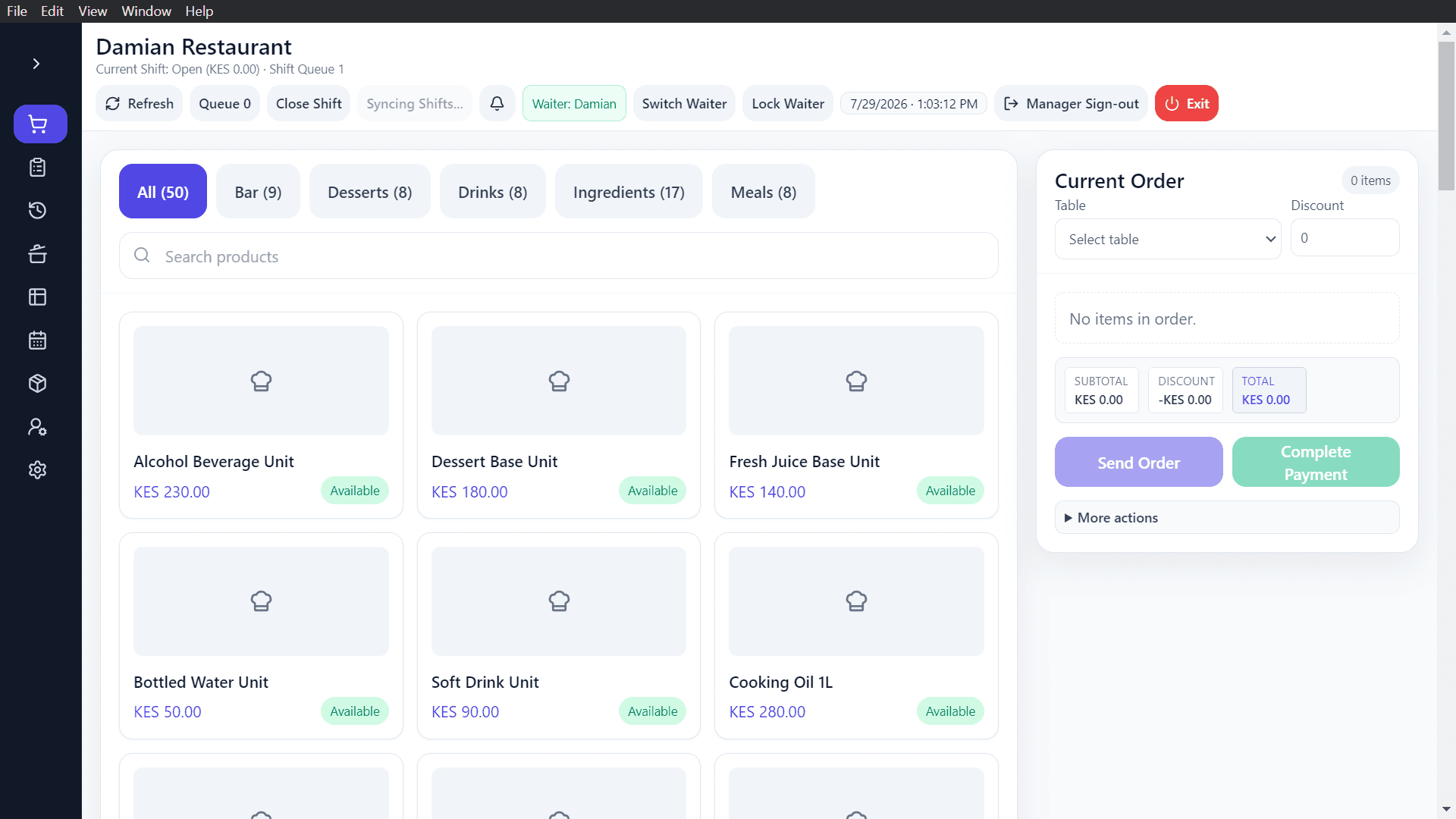The width and height of the screenshot is (1456, 819).
Task: Open the user management icon in sidebar
Action: (37, 427)
